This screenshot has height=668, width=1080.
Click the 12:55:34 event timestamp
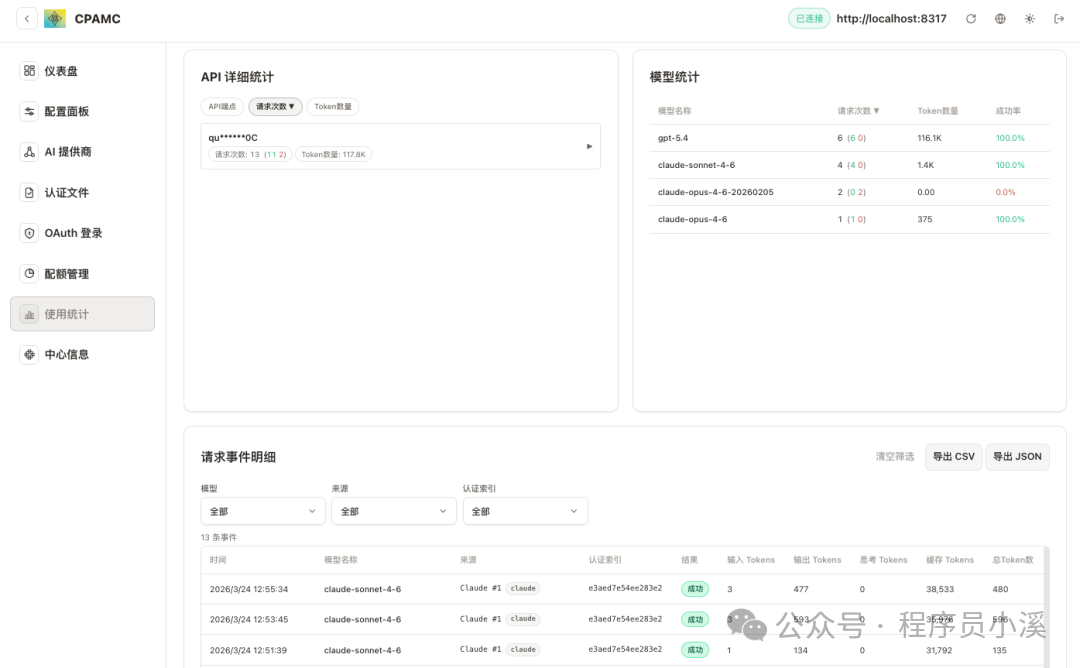point(249,589)
